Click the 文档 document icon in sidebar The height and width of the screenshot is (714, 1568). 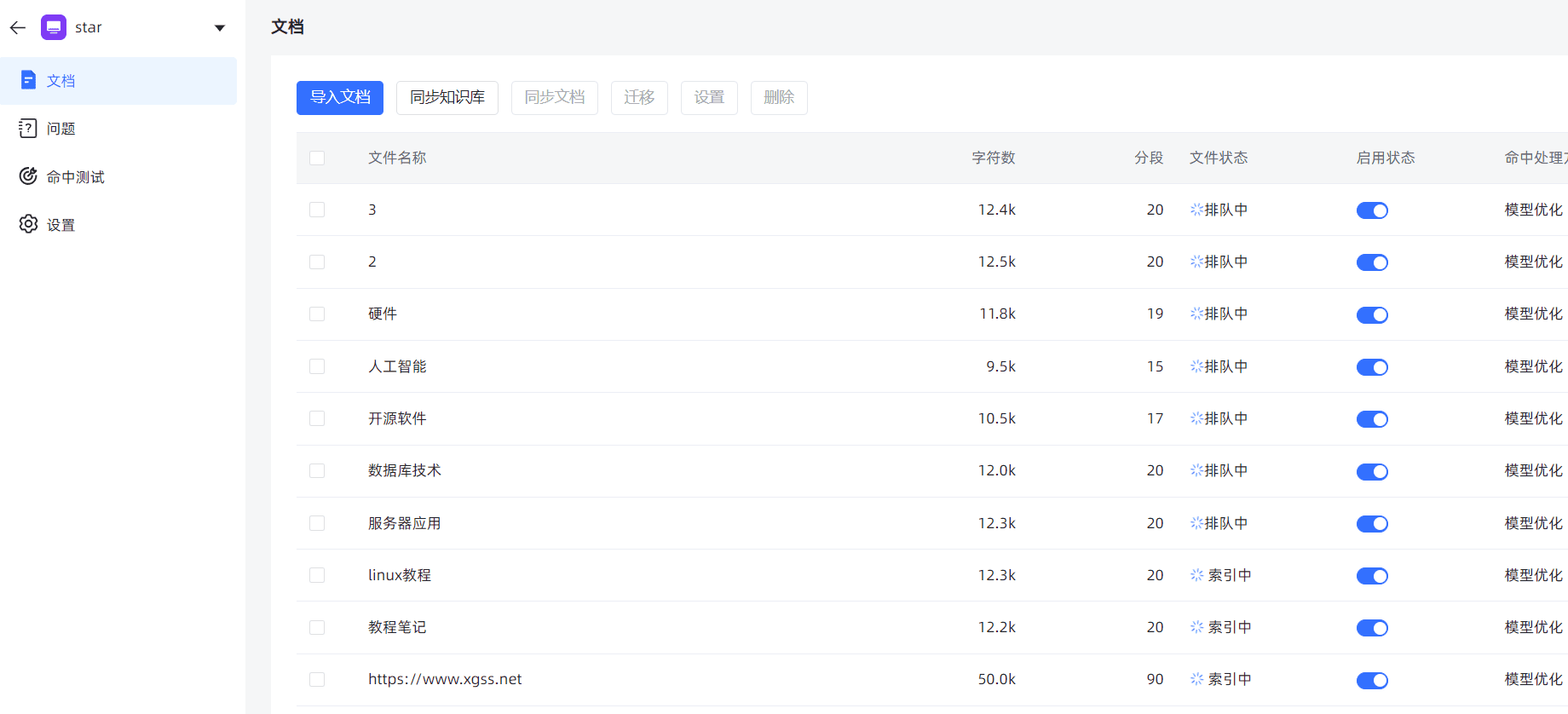click(28, 80)
